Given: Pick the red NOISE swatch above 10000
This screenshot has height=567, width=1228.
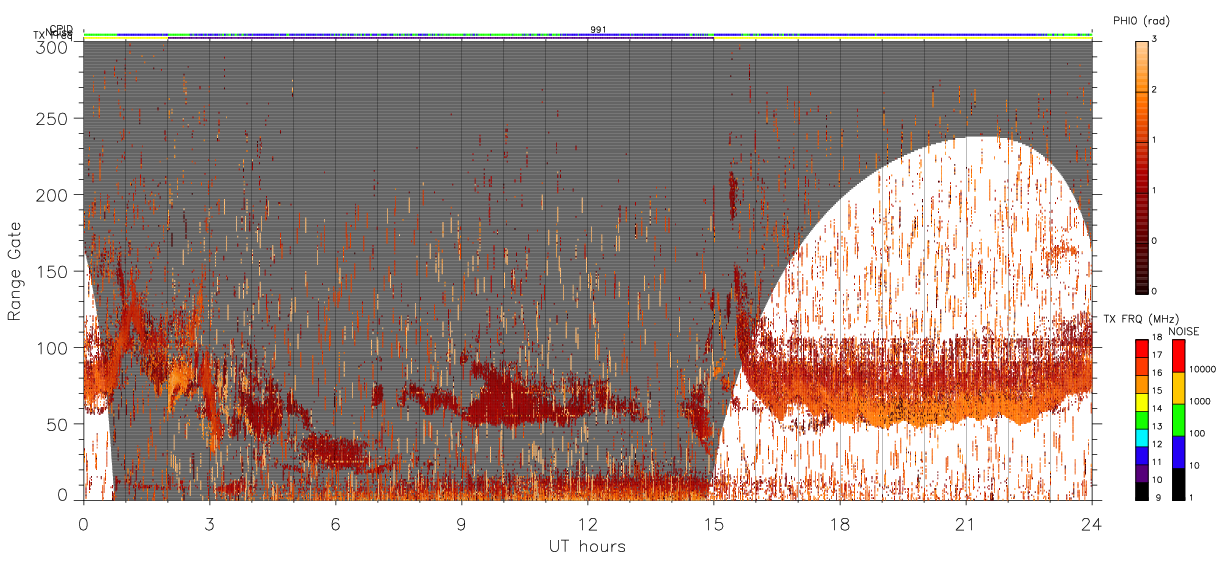Looking at the screenshot, I should point(1178,356).
